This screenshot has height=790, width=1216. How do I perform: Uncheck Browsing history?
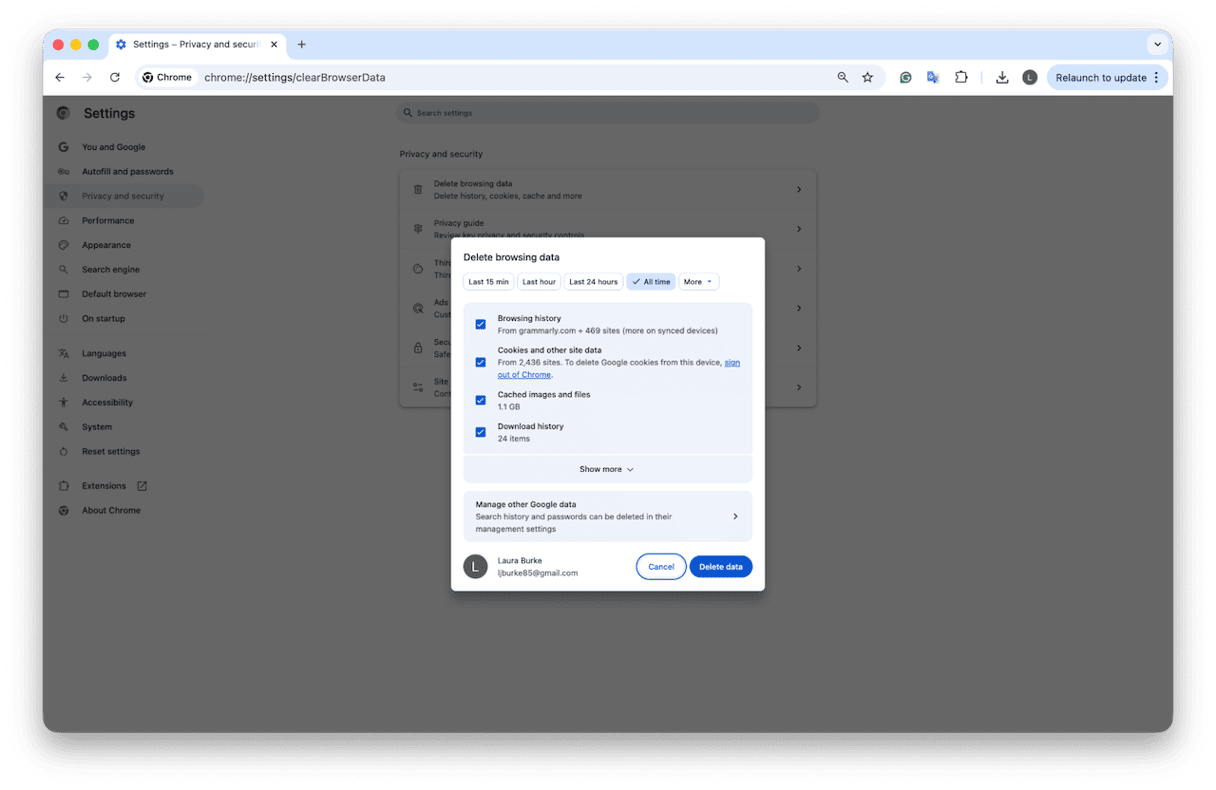coord(481,324)
